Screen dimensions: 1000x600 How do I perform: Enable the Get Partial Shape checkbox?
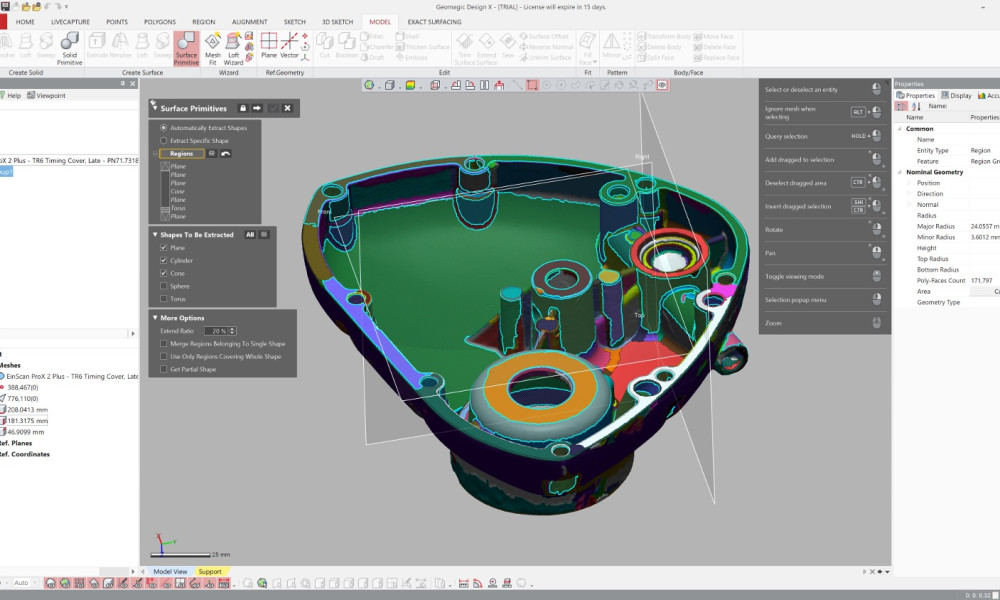[164, 369]
